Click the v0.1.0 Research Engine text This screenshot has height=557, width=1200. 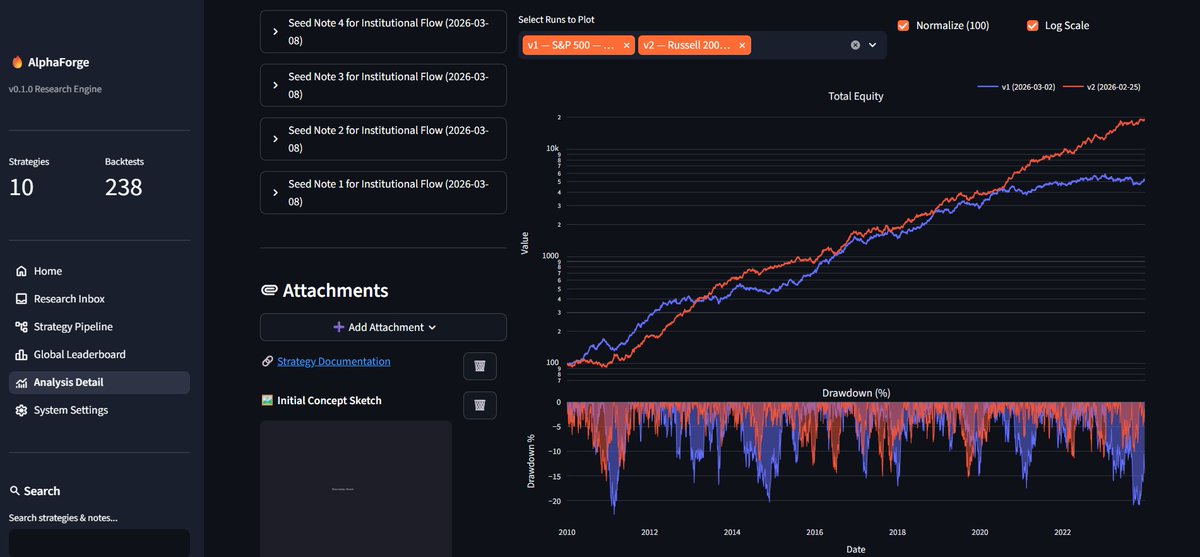pyautogui.click(x=55, y=89)
